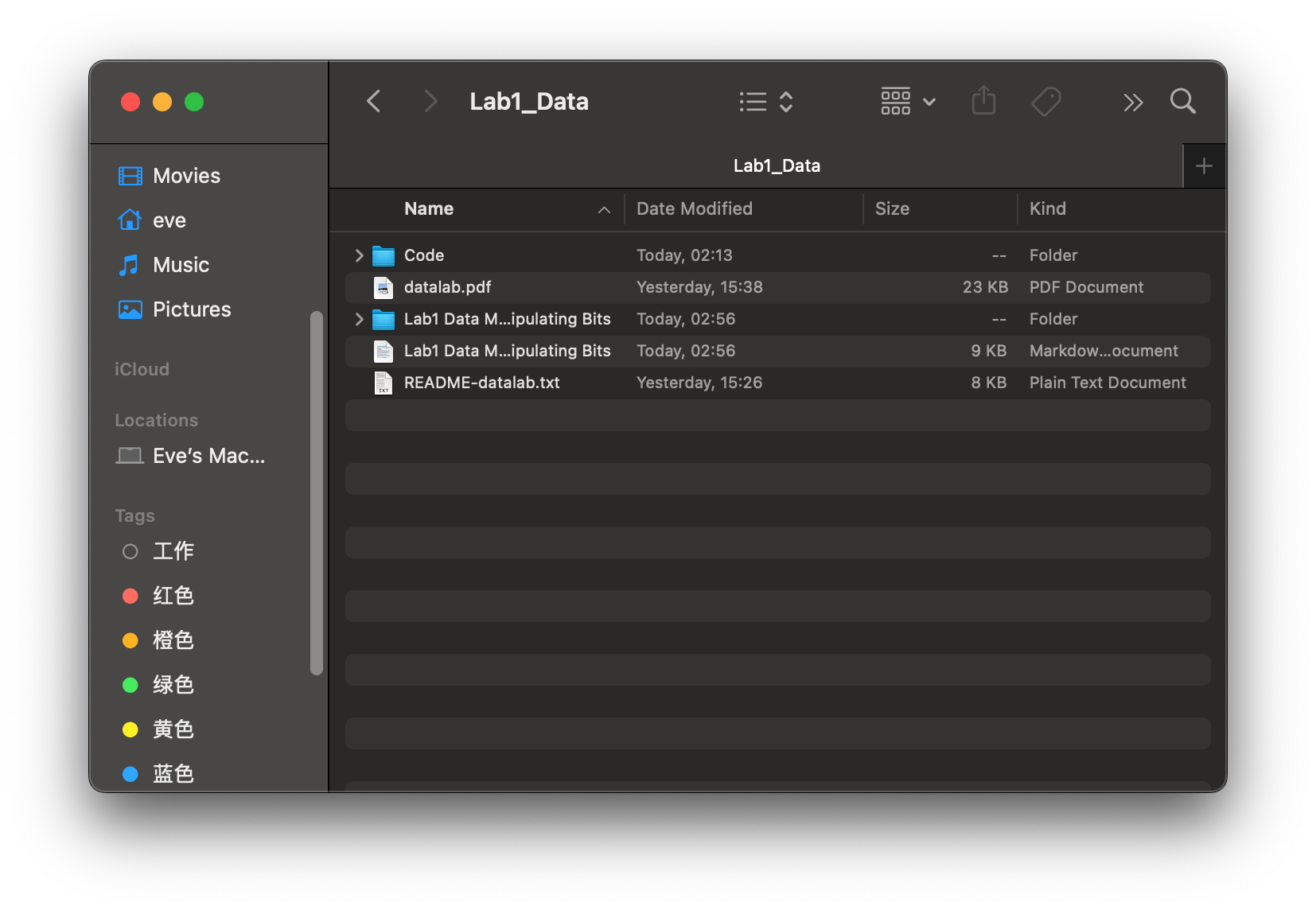Viewport: 1316px width, 910px height.
Task: Click the Name column header
Action: coord(429,208)
